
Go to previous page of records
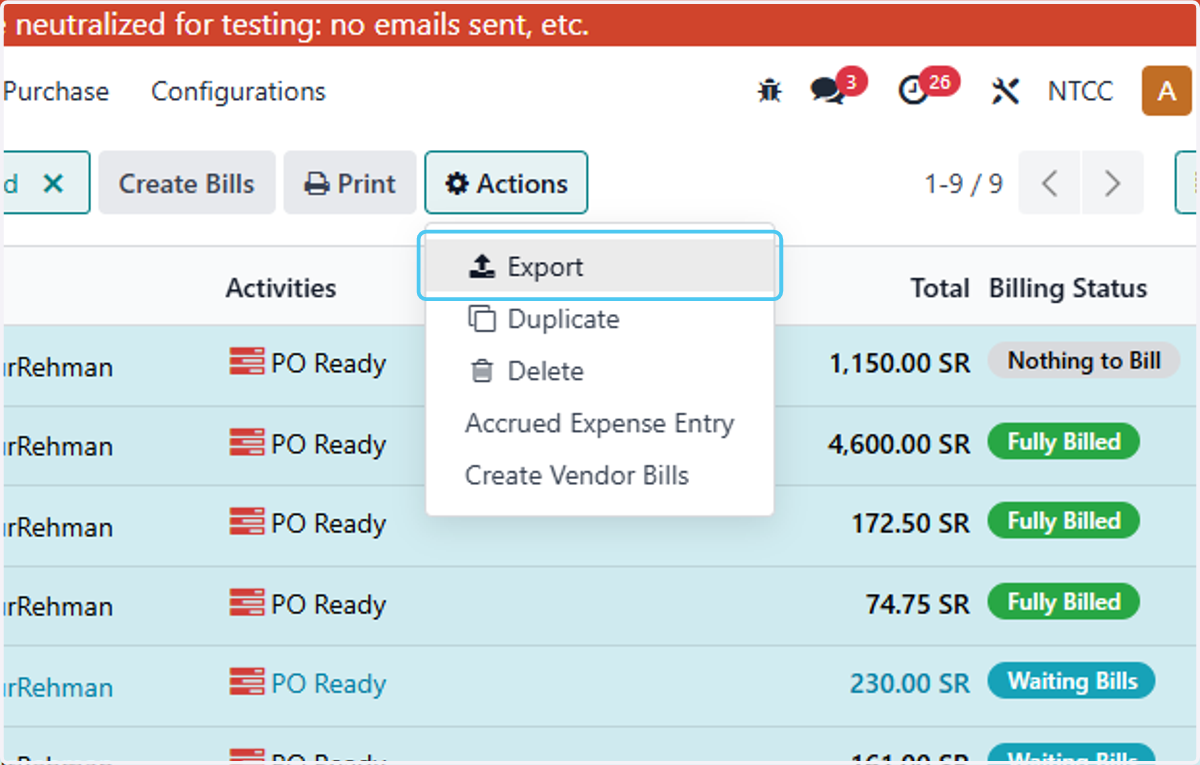1050,183
